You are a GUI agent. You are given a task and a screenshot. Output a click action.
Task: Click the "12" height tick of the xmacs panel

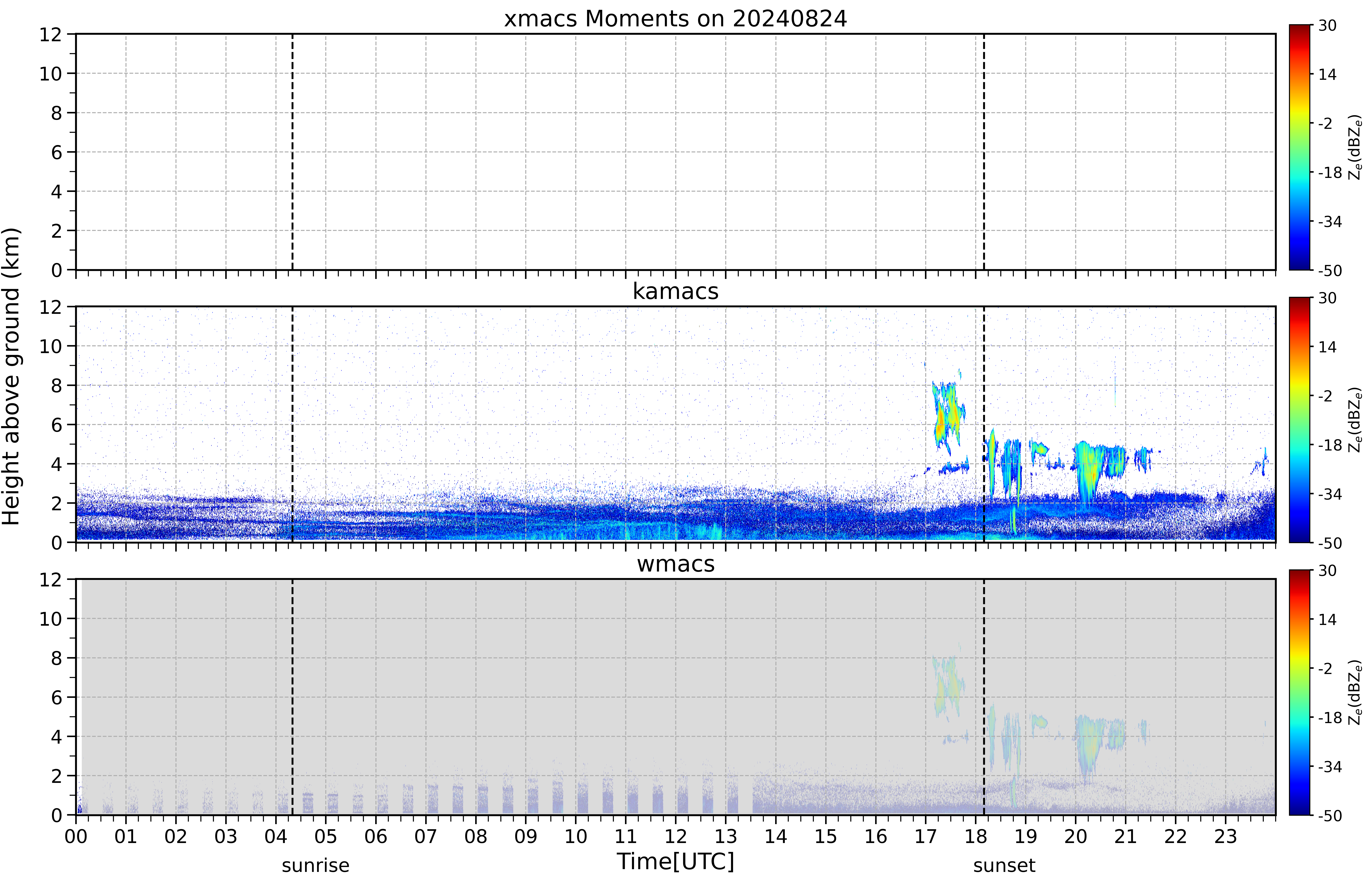coord(51,35)
